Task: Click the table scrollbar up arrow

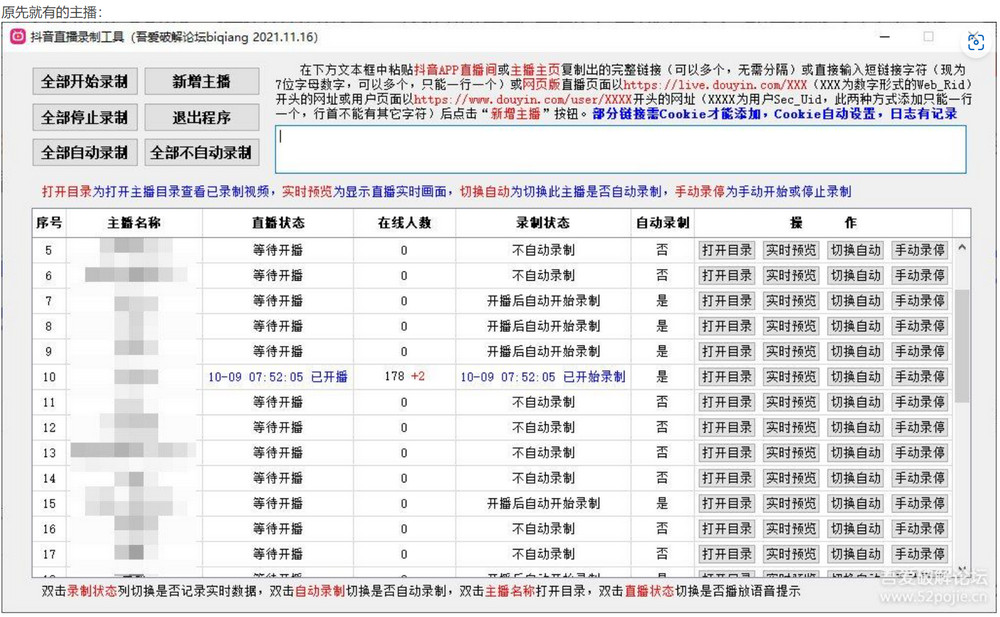Action: (962, 248)
